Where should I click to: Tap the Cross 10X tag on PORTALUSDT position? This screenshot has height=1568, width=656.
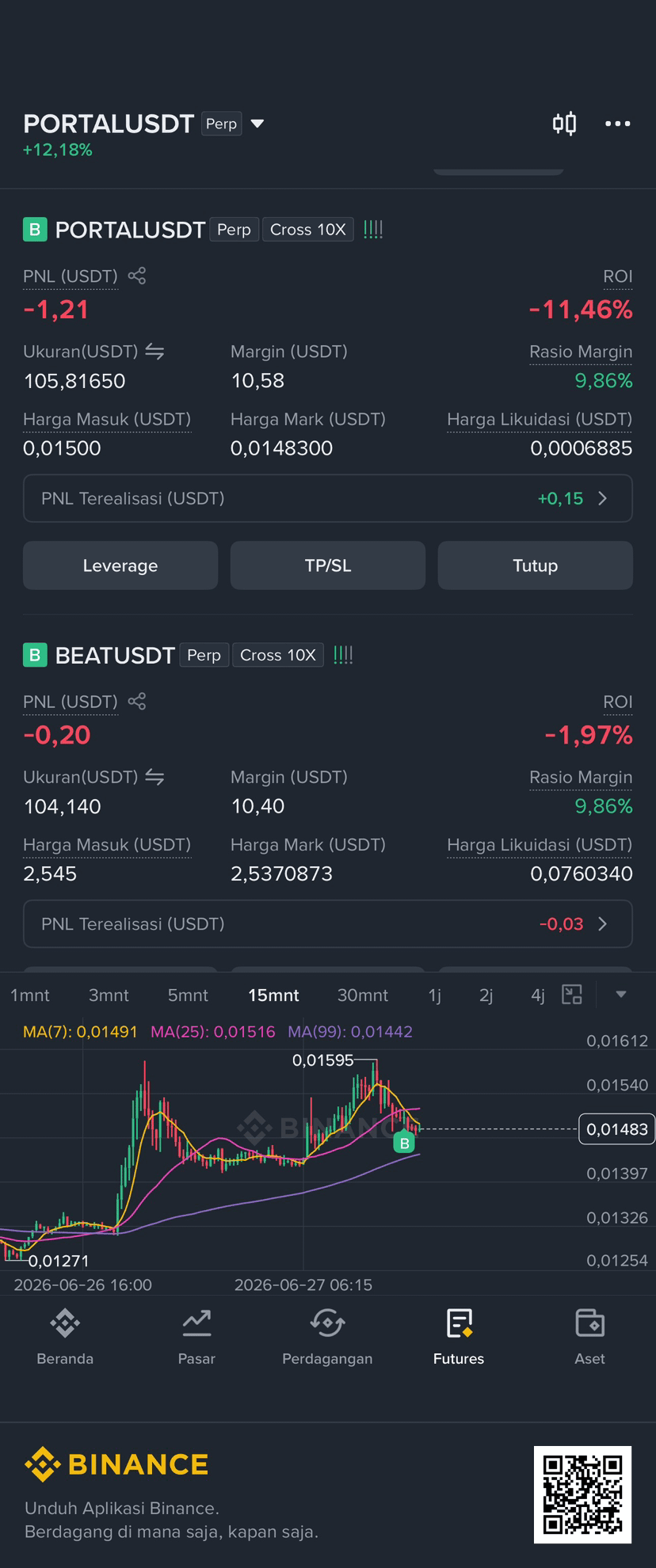(307, 230)
